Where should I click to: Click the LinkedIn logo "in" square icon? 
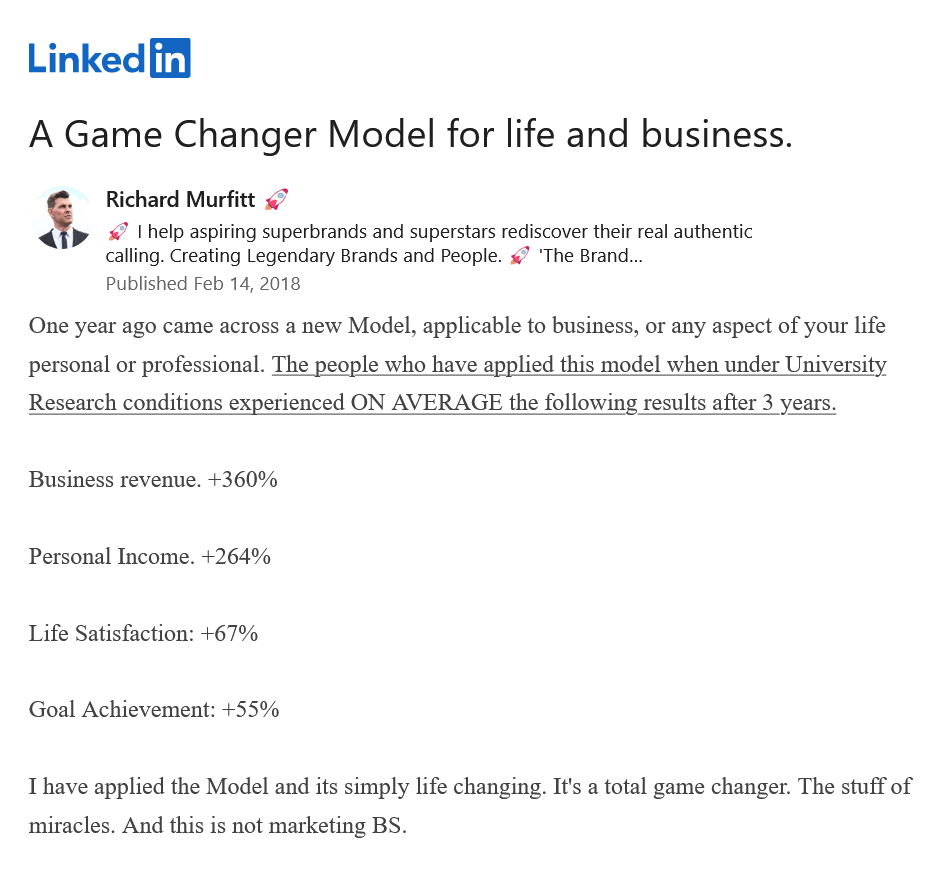(x=170, y=58)
